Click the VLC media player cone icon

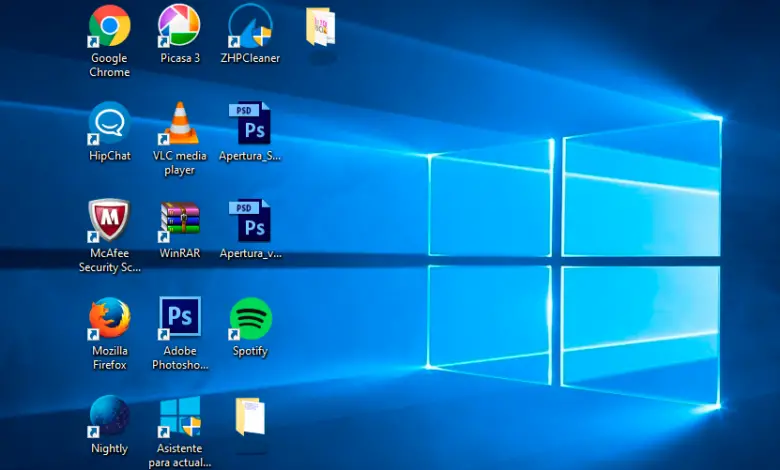click(x=180, y=123)
